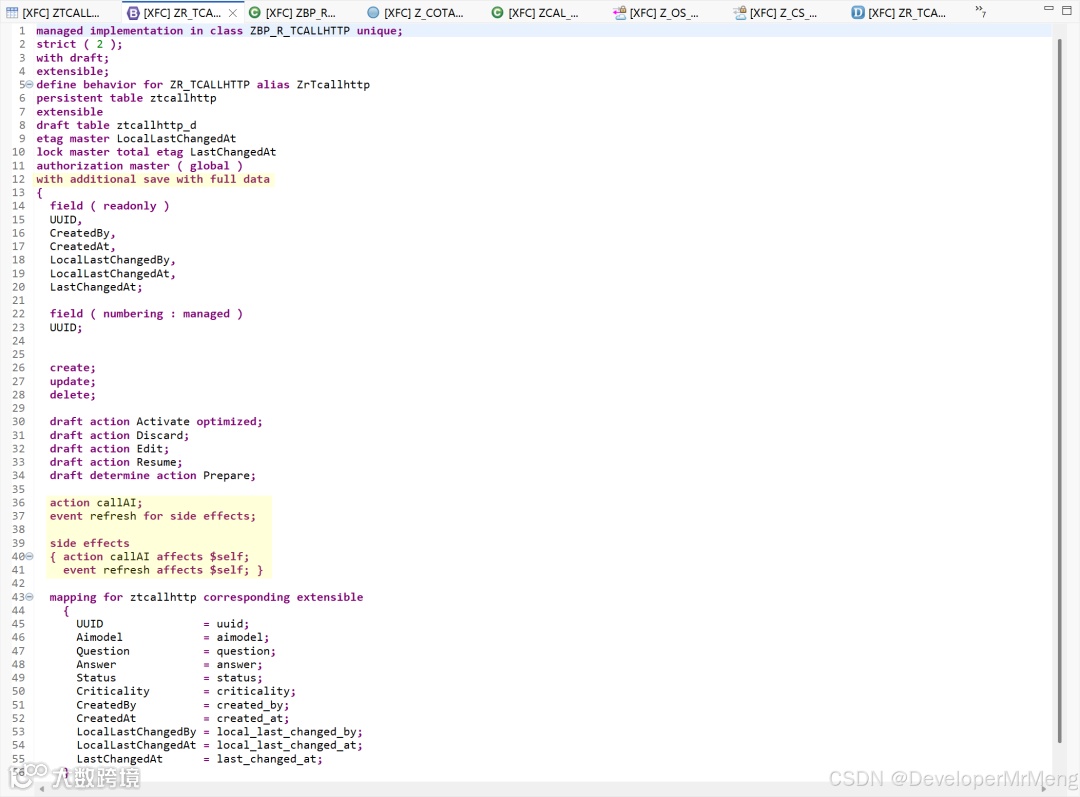
Task: Click 'draft action Edit;' line
Action: (x=109, y=449)
